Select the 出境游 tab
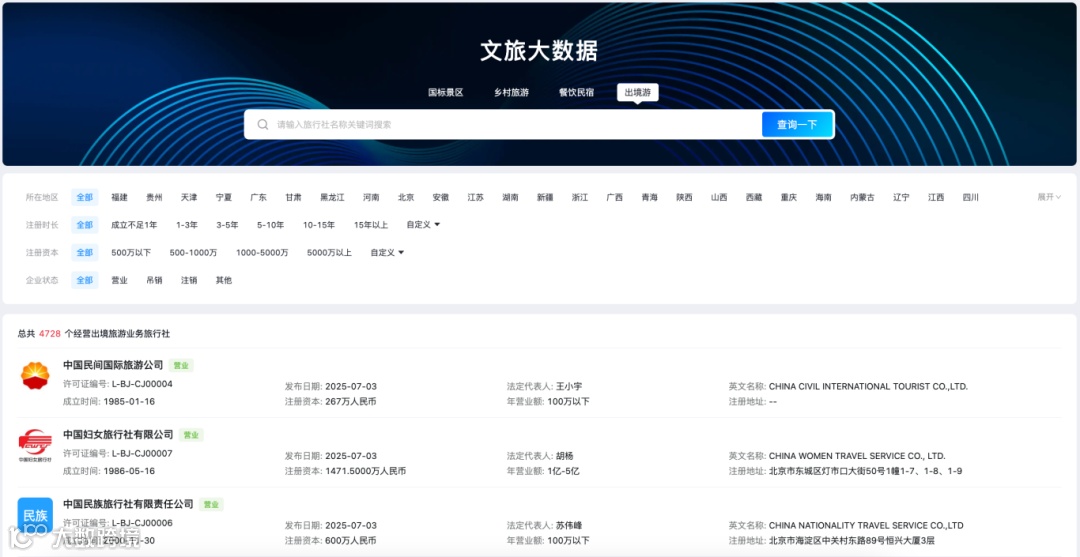Image resolution: width=1080 pixels, height=557 pixels. coord(638,92)
